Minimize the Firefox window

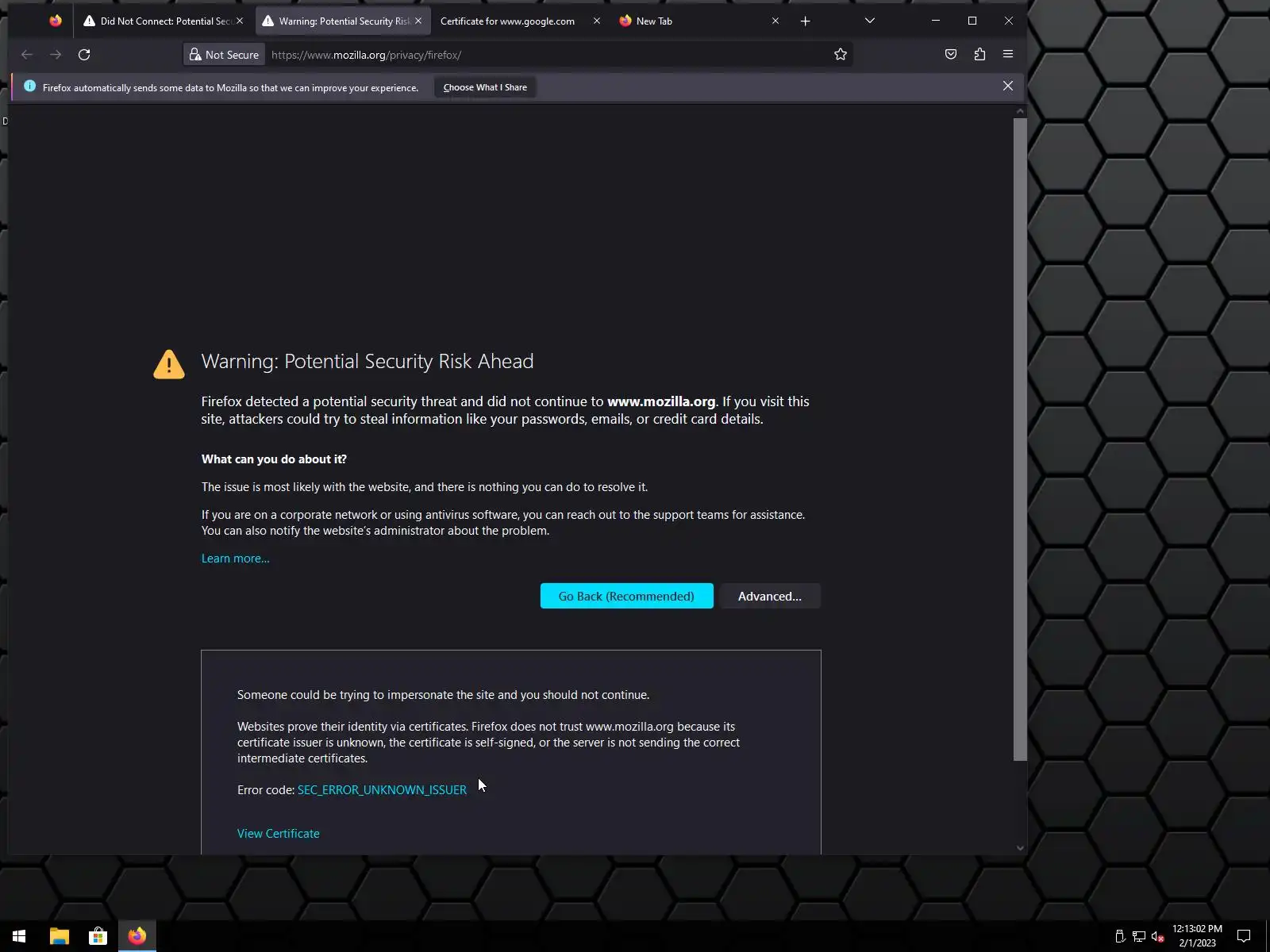pos(936,21)
